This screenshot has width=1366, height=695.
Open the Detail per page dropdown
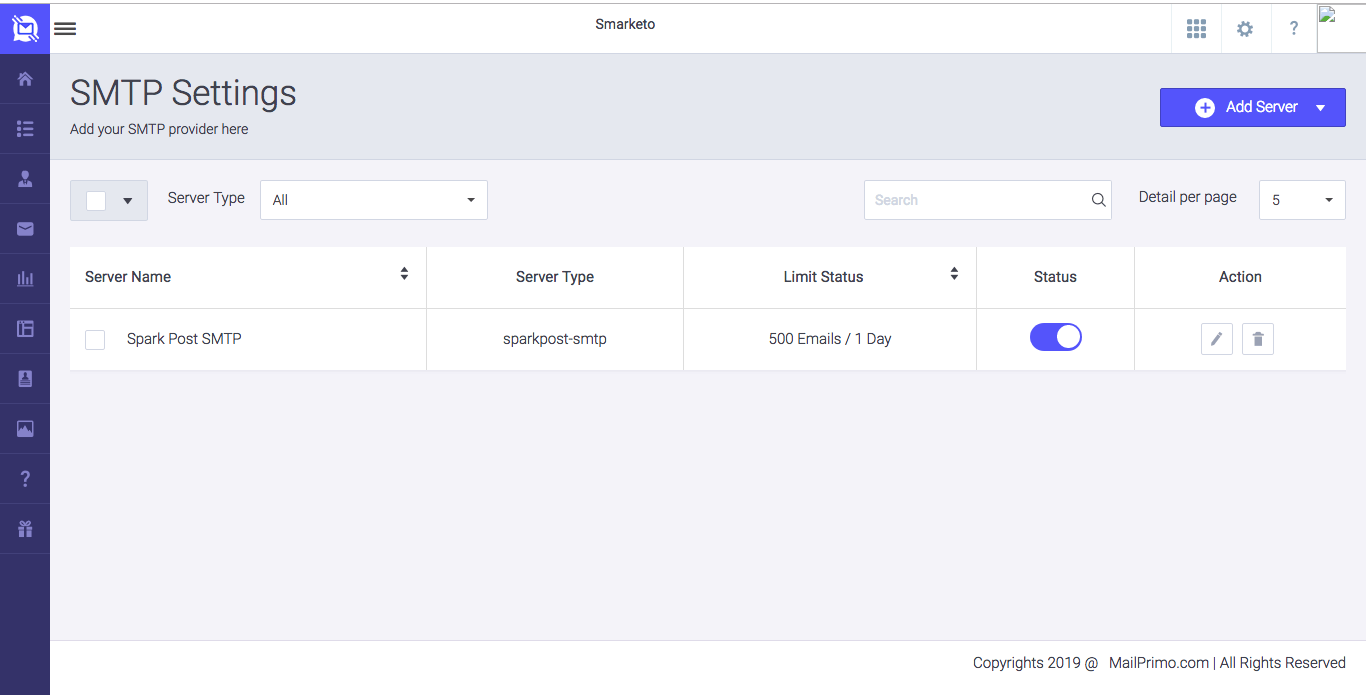click(1302, 200)
